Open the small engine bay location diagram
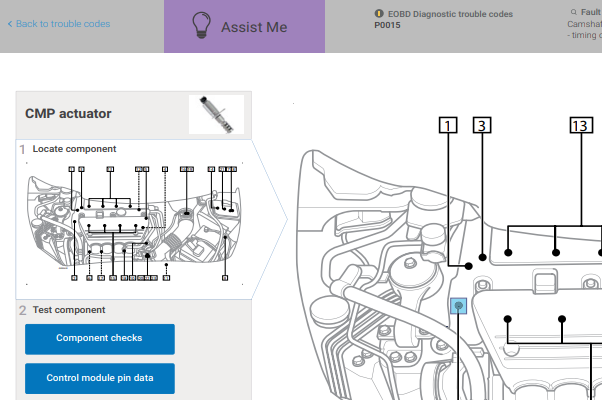Image resolution: width=602 pixels, height=400 pixels. click(134, 223)
